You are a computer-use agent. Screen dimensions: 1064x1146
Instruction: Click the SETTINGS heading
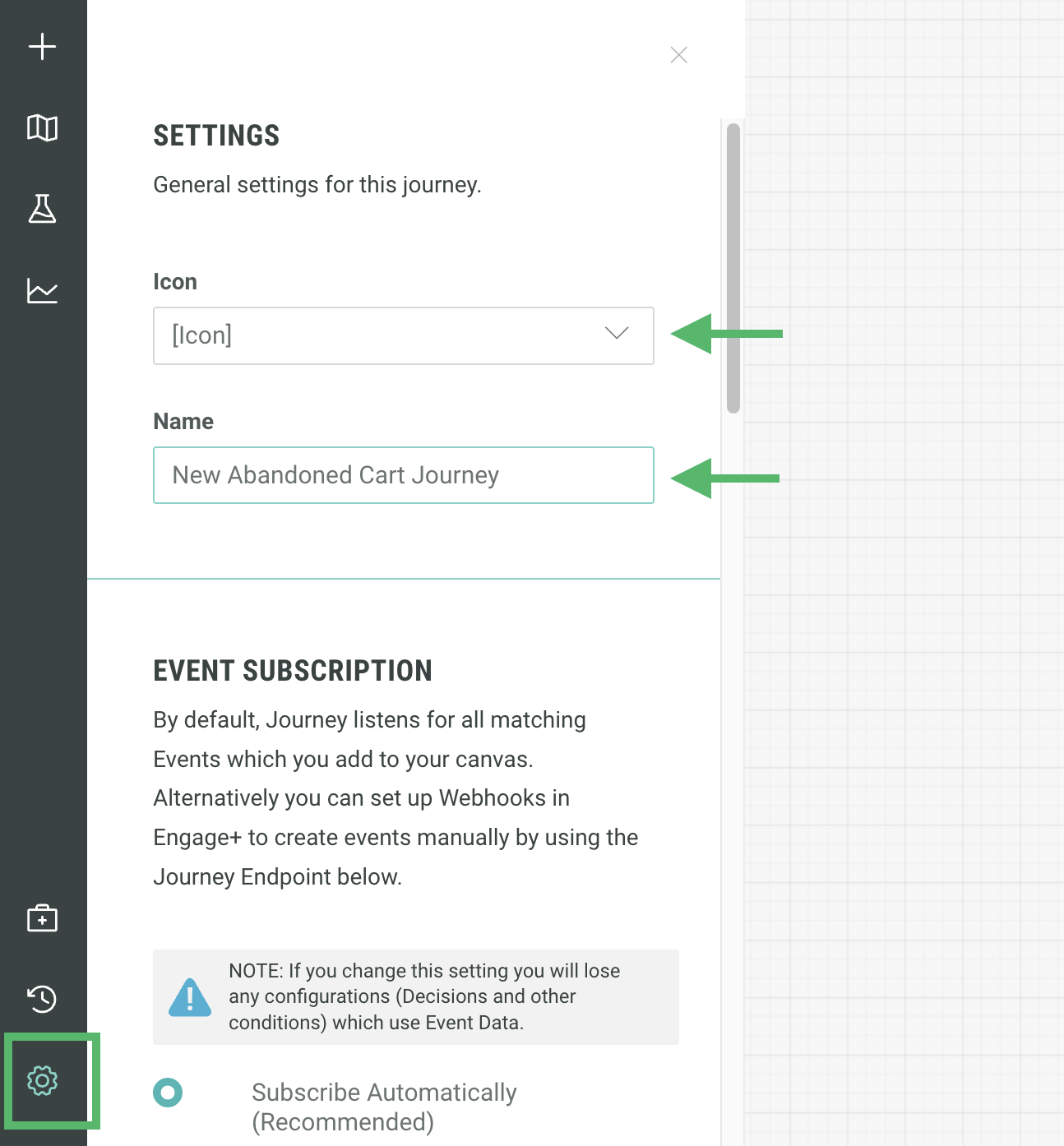tap(216, 136)
